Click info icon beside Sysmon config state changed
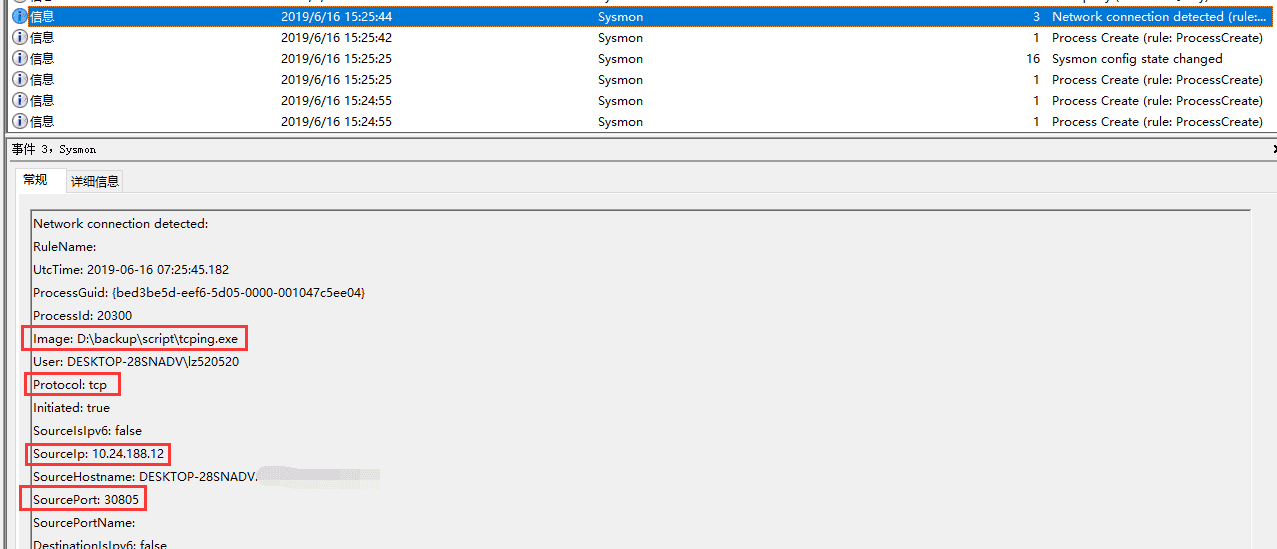Screen dimensions: 1277x549 coord(19,59)
